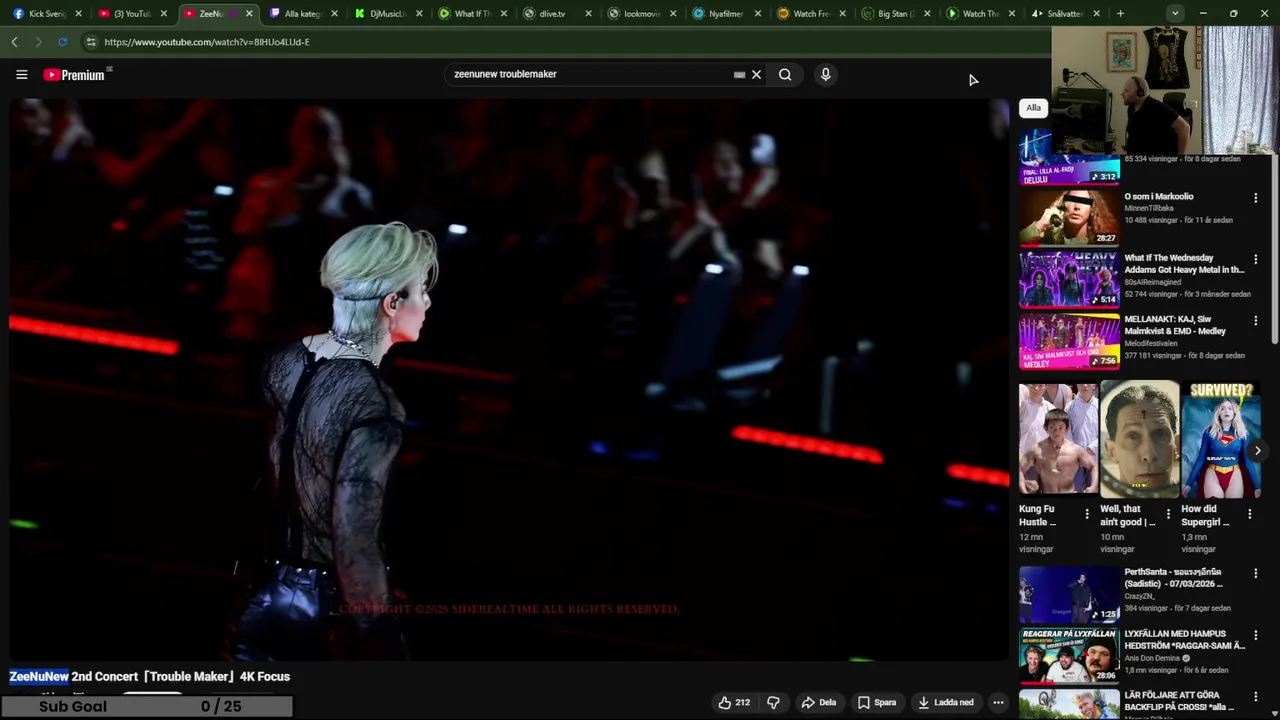Open options for 'Well, that ain't good' short
Viewport: 1280px width, 720px height.
[x=1168, y=514]
